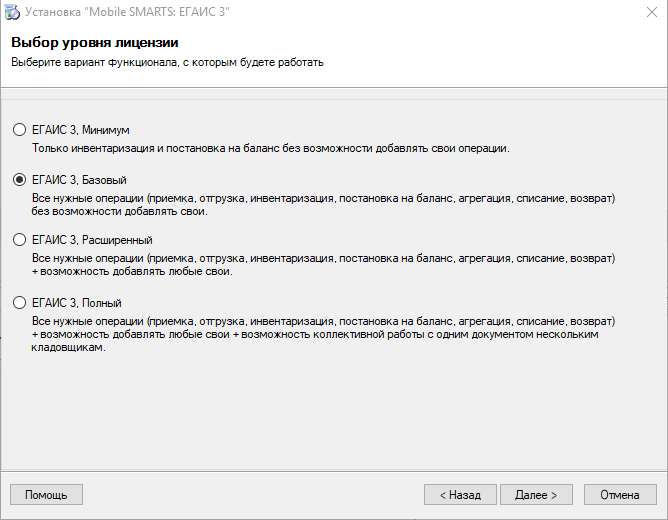Proceed with the 'Далее >' button

tap(536, 494)
